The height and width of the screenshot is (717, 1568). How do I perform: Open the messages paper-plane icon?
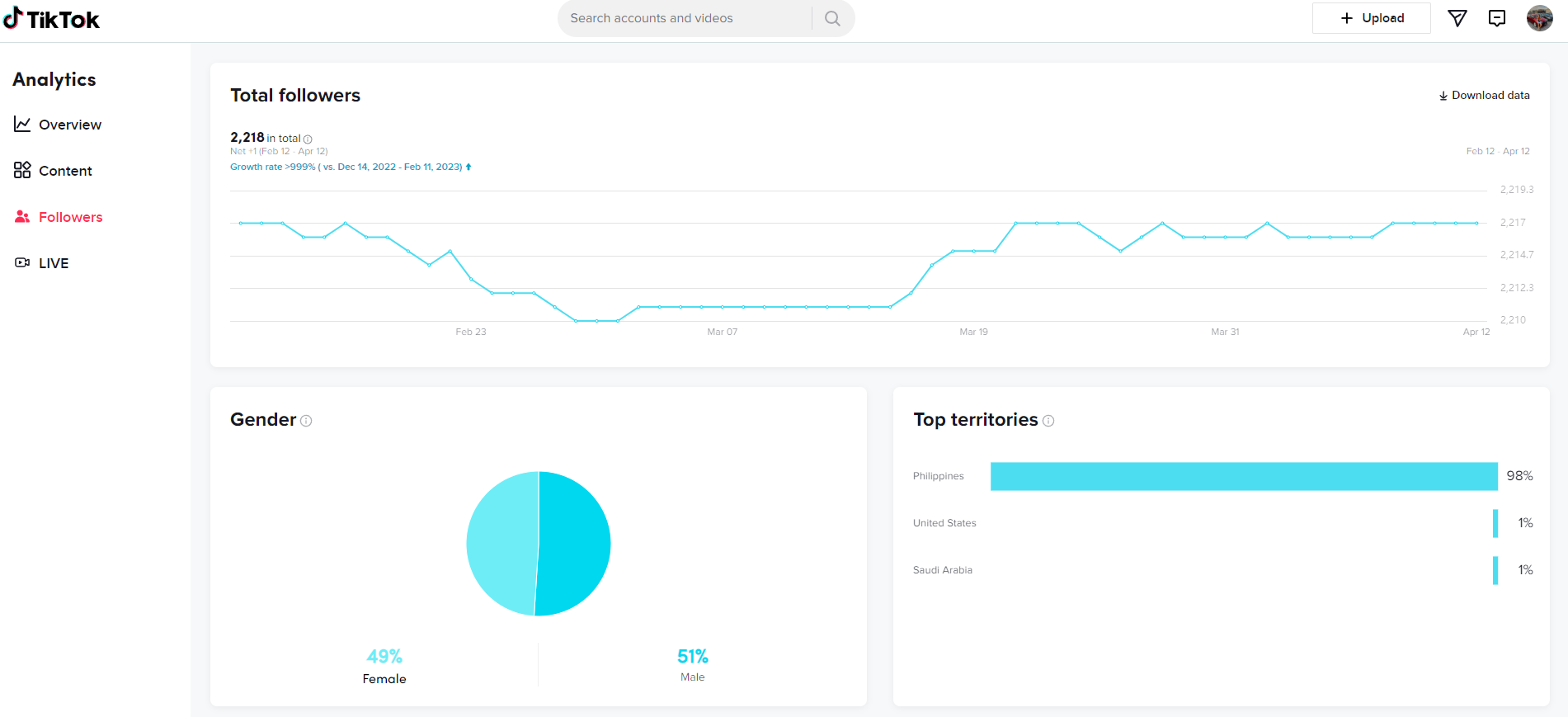[x=1457, y=18]
